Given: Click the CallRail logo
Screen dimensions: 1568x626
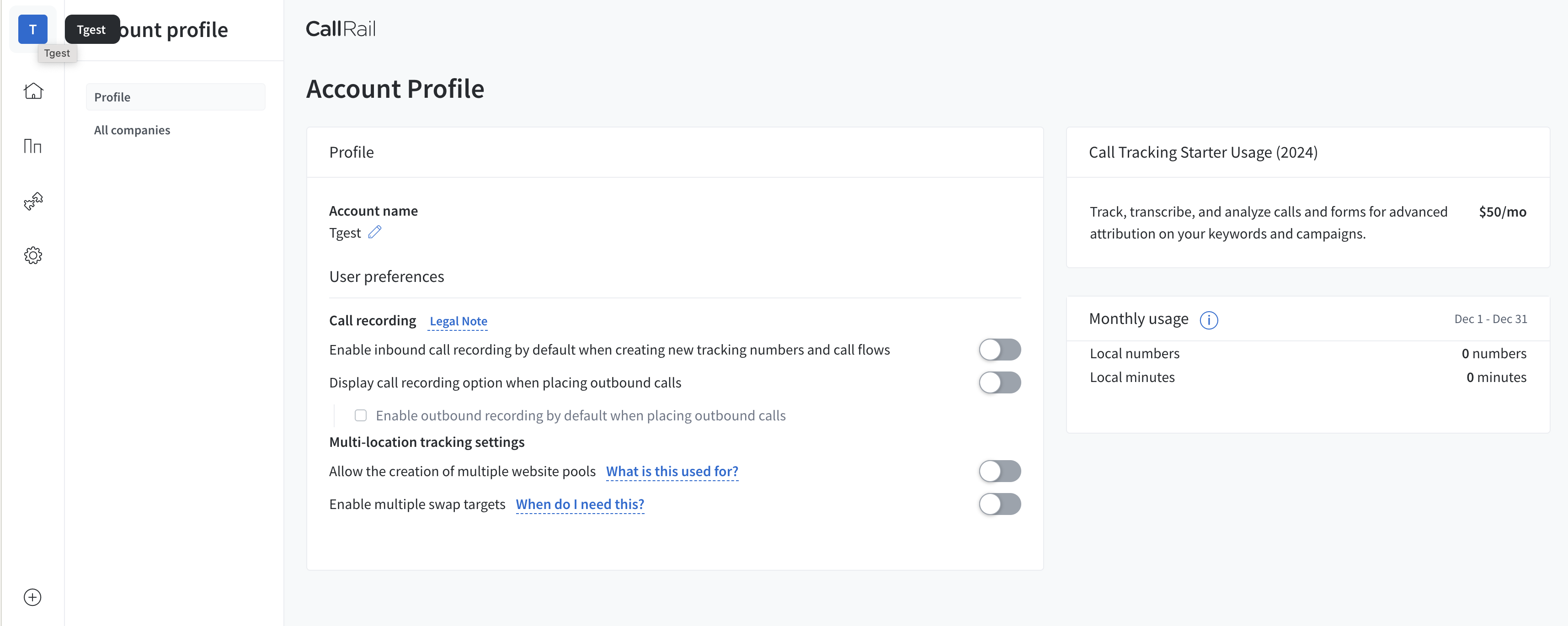Looking at the screenshot, I should click(340, 29).
